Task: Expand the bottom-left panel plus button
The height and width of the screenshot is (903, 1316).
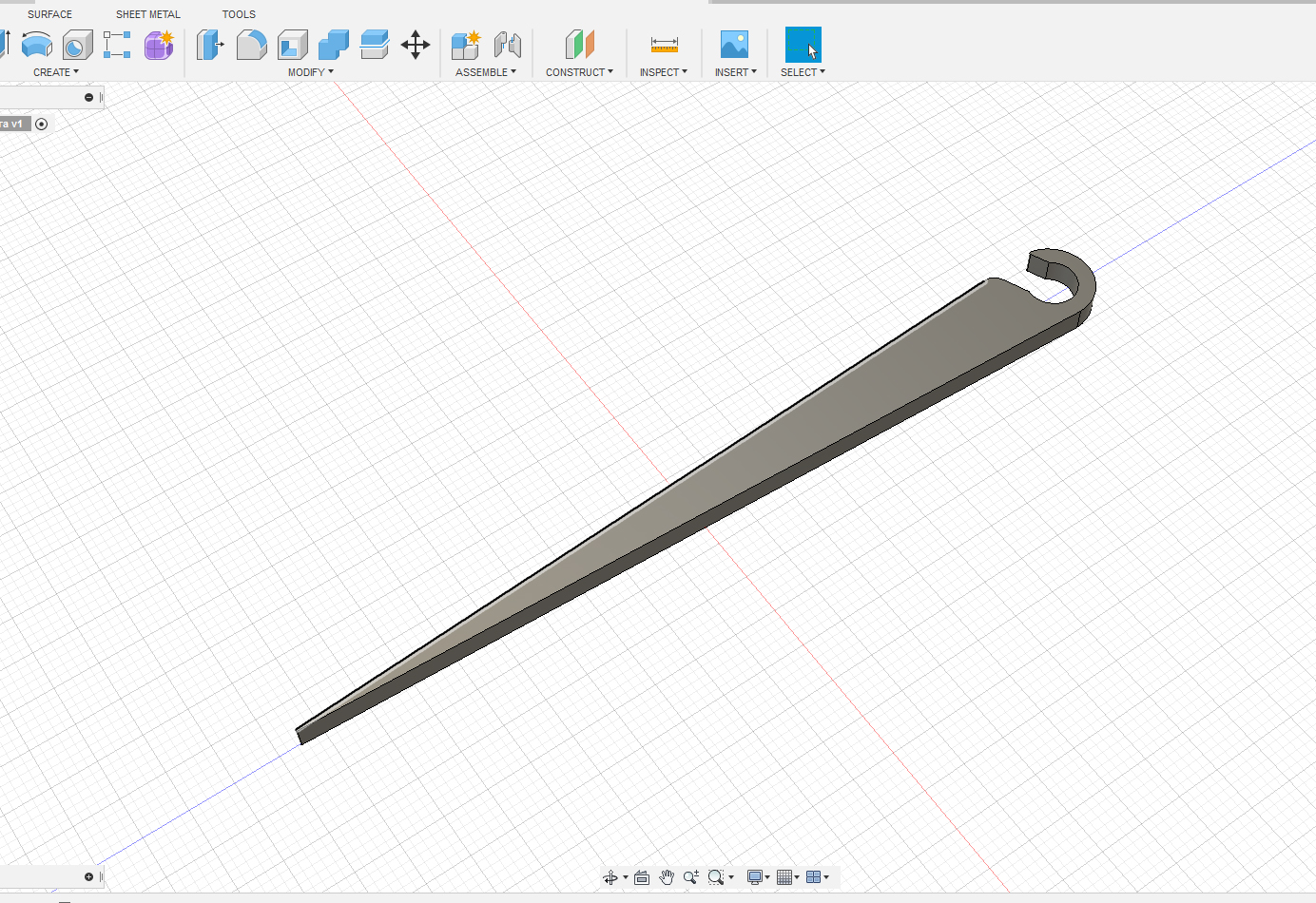Action: click(88, 877)
